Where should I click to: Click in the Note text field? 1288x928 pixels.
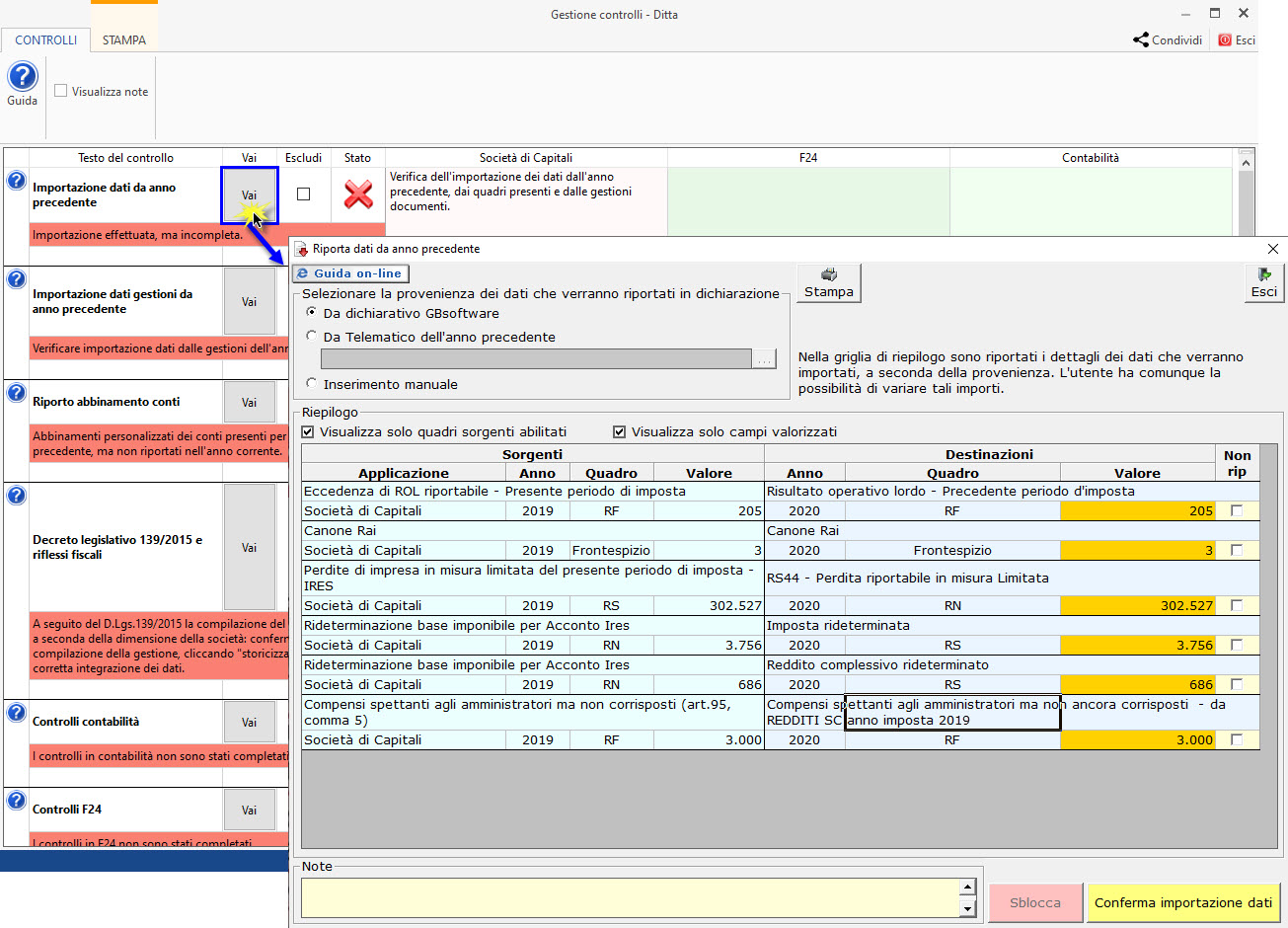[x=630, y=898]
